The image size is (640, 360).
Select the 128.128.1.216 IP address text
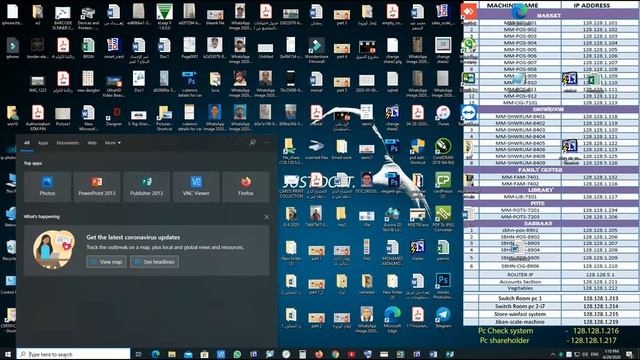pos(596,331)
